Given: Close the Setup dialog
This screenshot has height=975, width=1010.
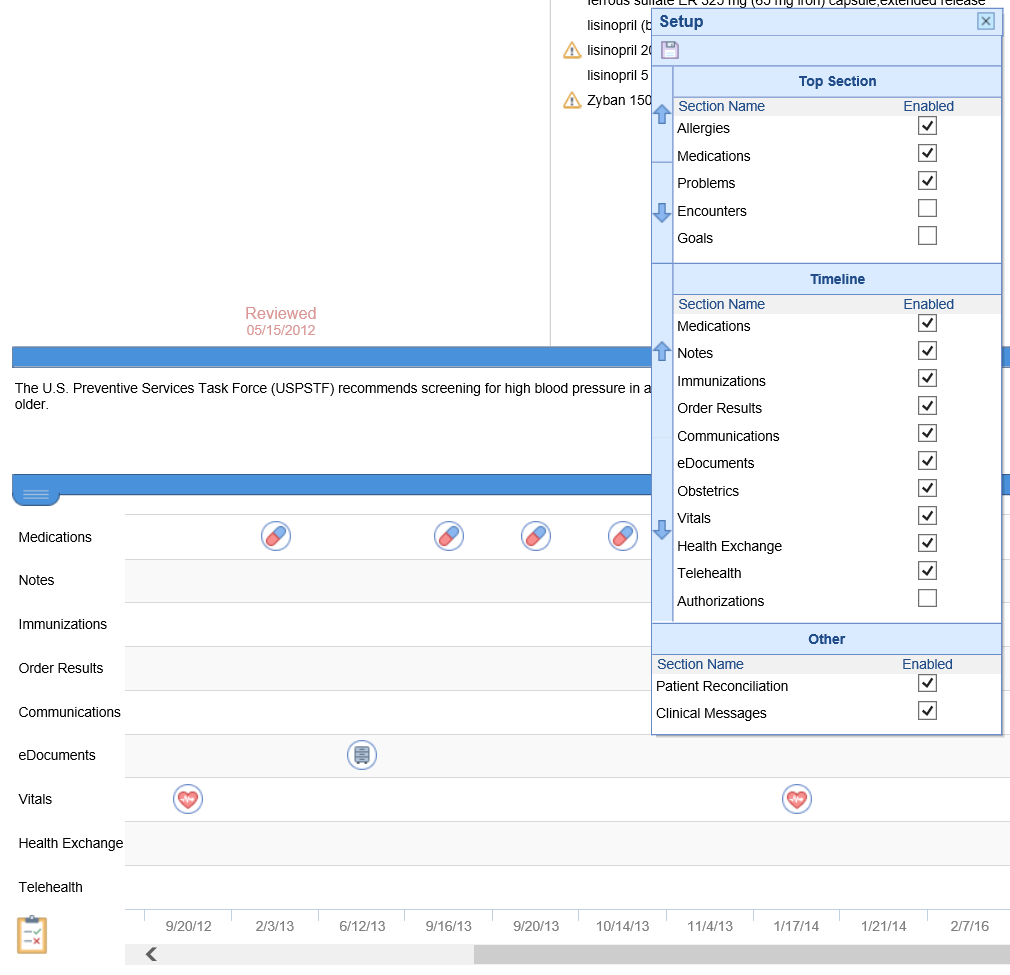Looking at the screenshot, I should click(x=986, y=21).
